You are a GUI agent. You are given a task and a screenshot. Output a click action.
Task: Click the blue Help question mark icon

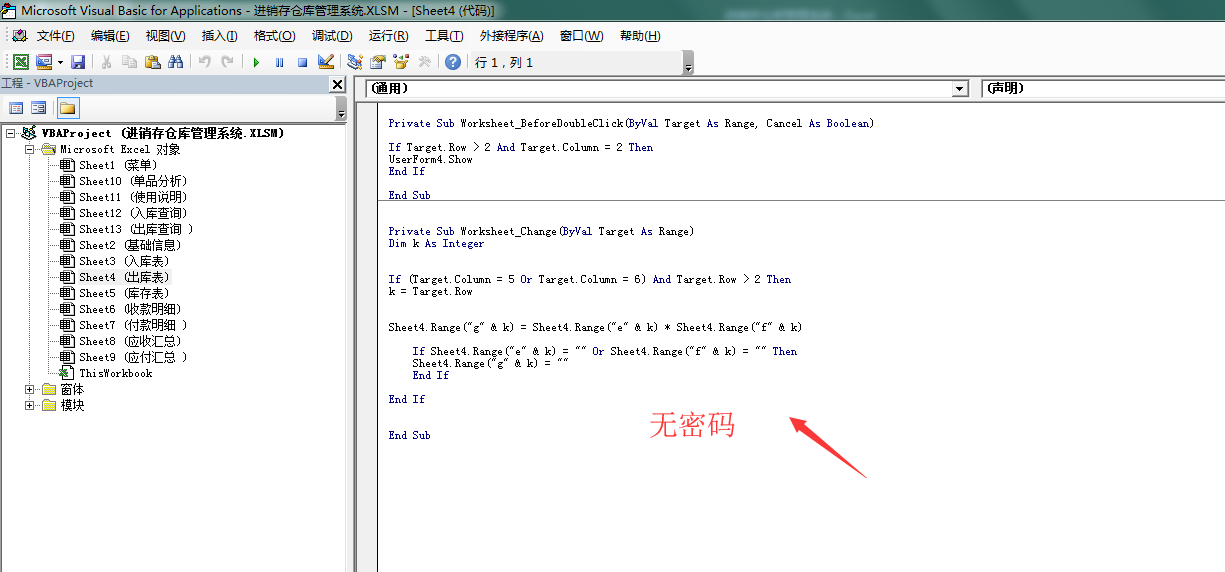pos(453,62)
